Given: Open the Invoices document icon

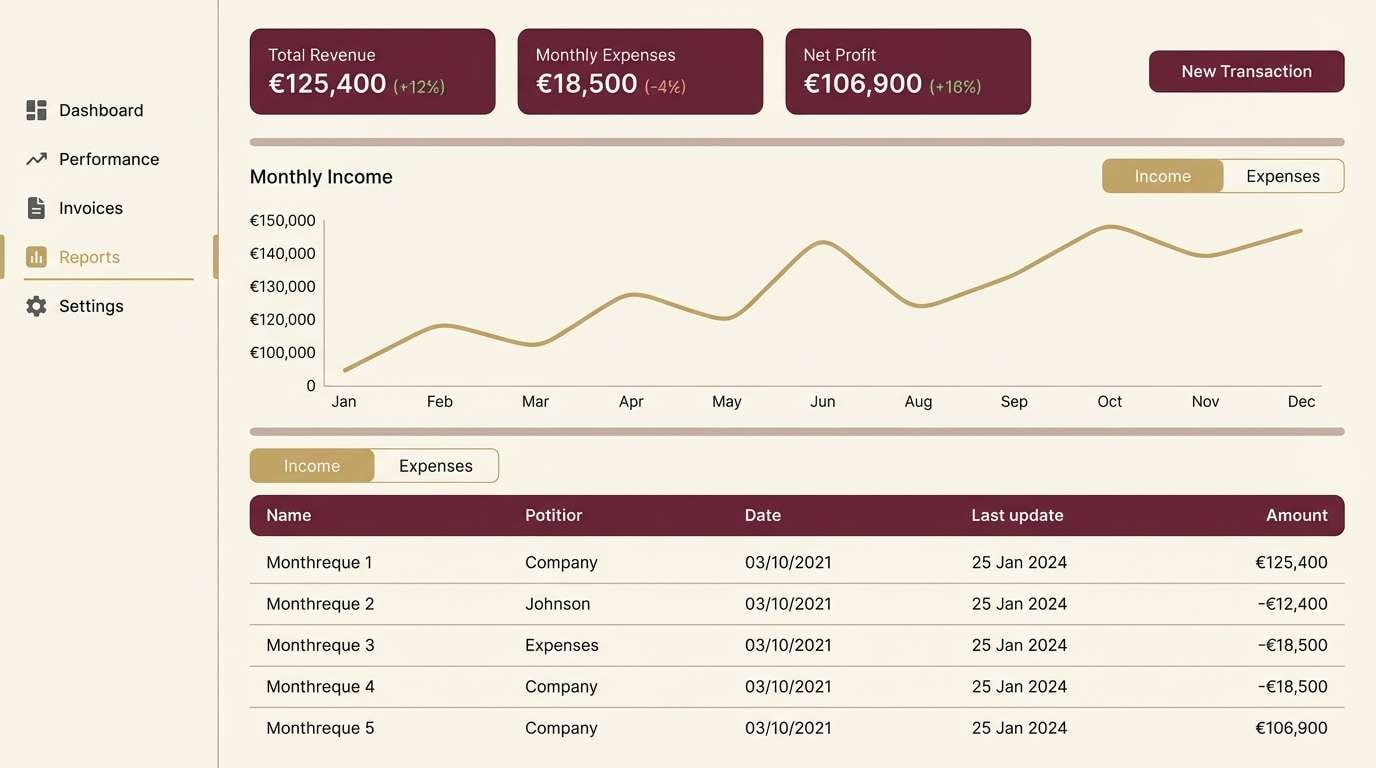Looking at the screenshot, I should [36, 207].
